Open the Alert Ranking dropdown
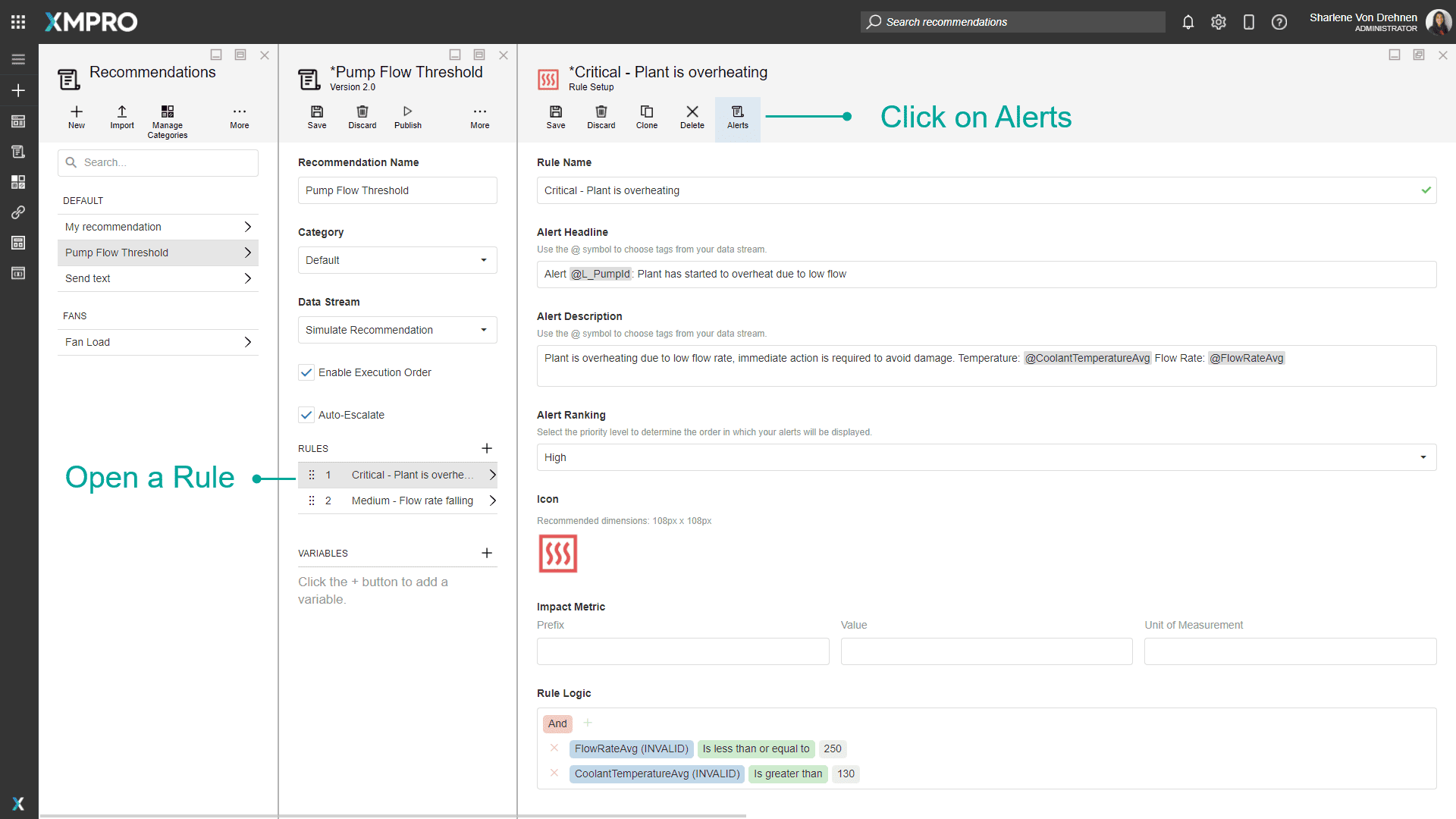1456x819 pixels. [x=986, y=457]
